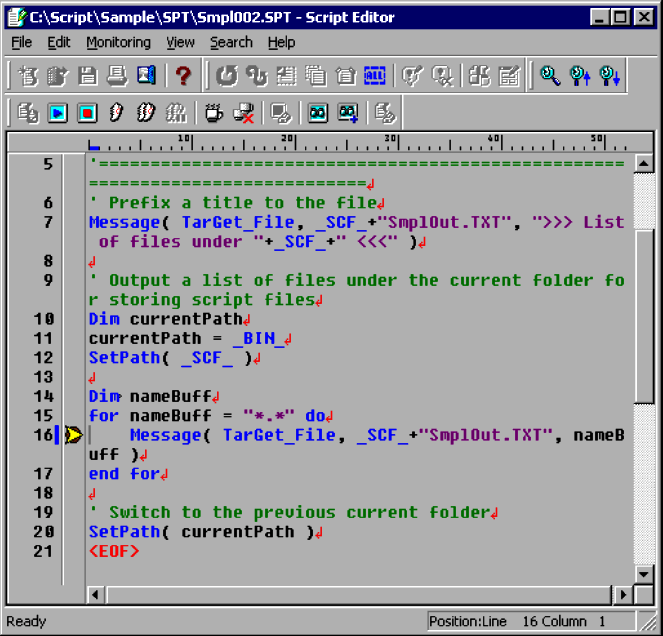
Task: Click the double footprints step icon
Action: pos(146,113)
